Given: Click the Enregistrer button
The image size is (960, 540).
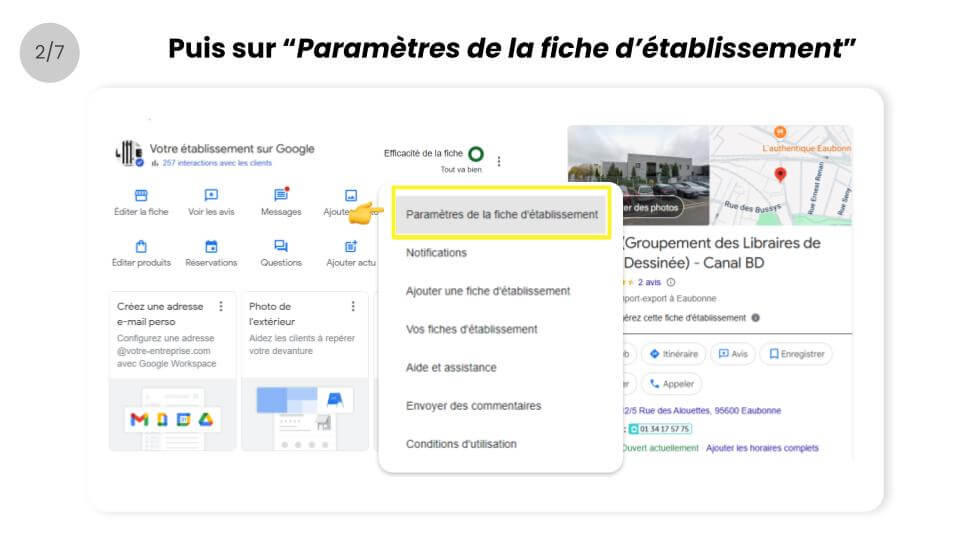Looking at the screenshot, I should 797,354.
